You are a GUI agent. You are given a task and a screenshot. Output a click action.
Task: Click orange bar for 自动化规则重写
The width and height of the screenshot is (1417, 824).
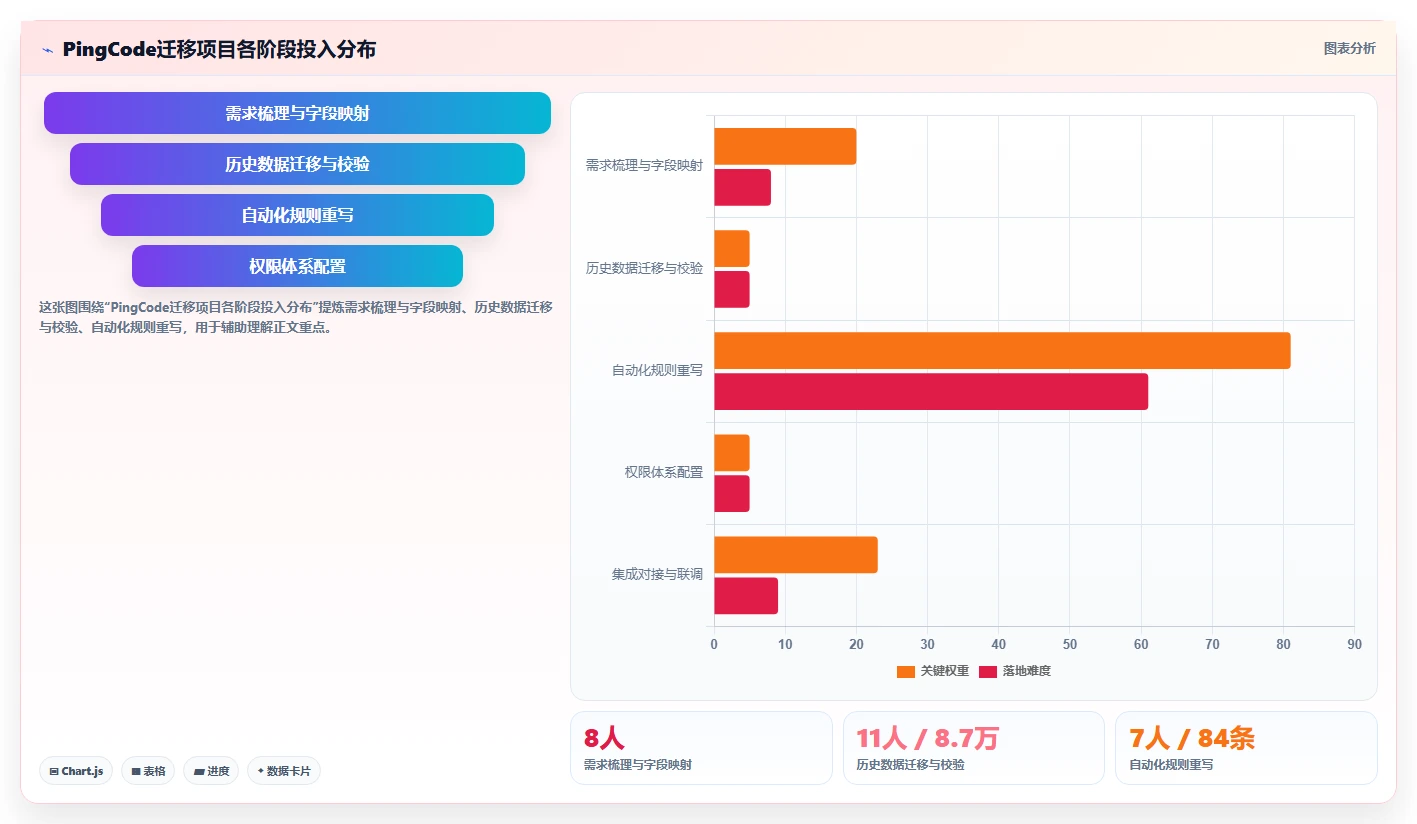[1002, 351]
